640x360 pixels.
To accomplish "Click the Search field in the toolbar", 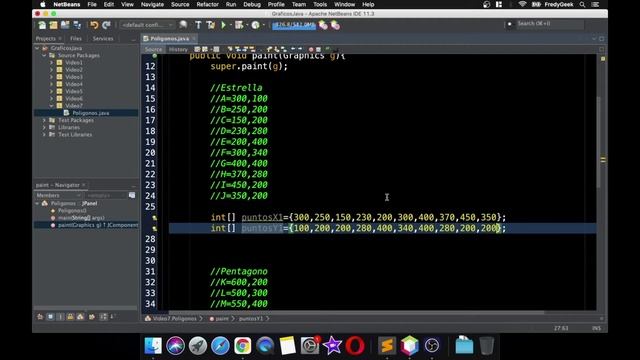I will (549, 24).
